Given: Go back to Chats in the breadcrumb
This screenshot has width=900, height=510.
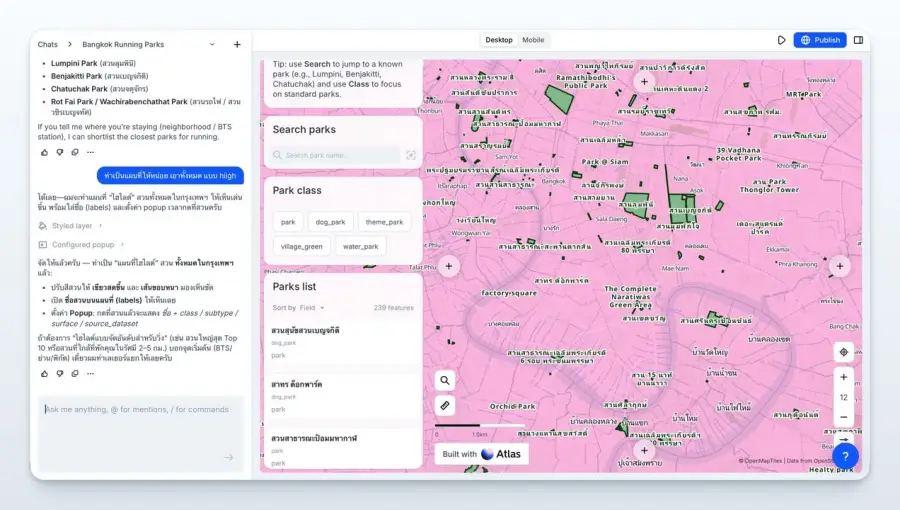Looking at the screenshot, I should (x=48, y=44).
